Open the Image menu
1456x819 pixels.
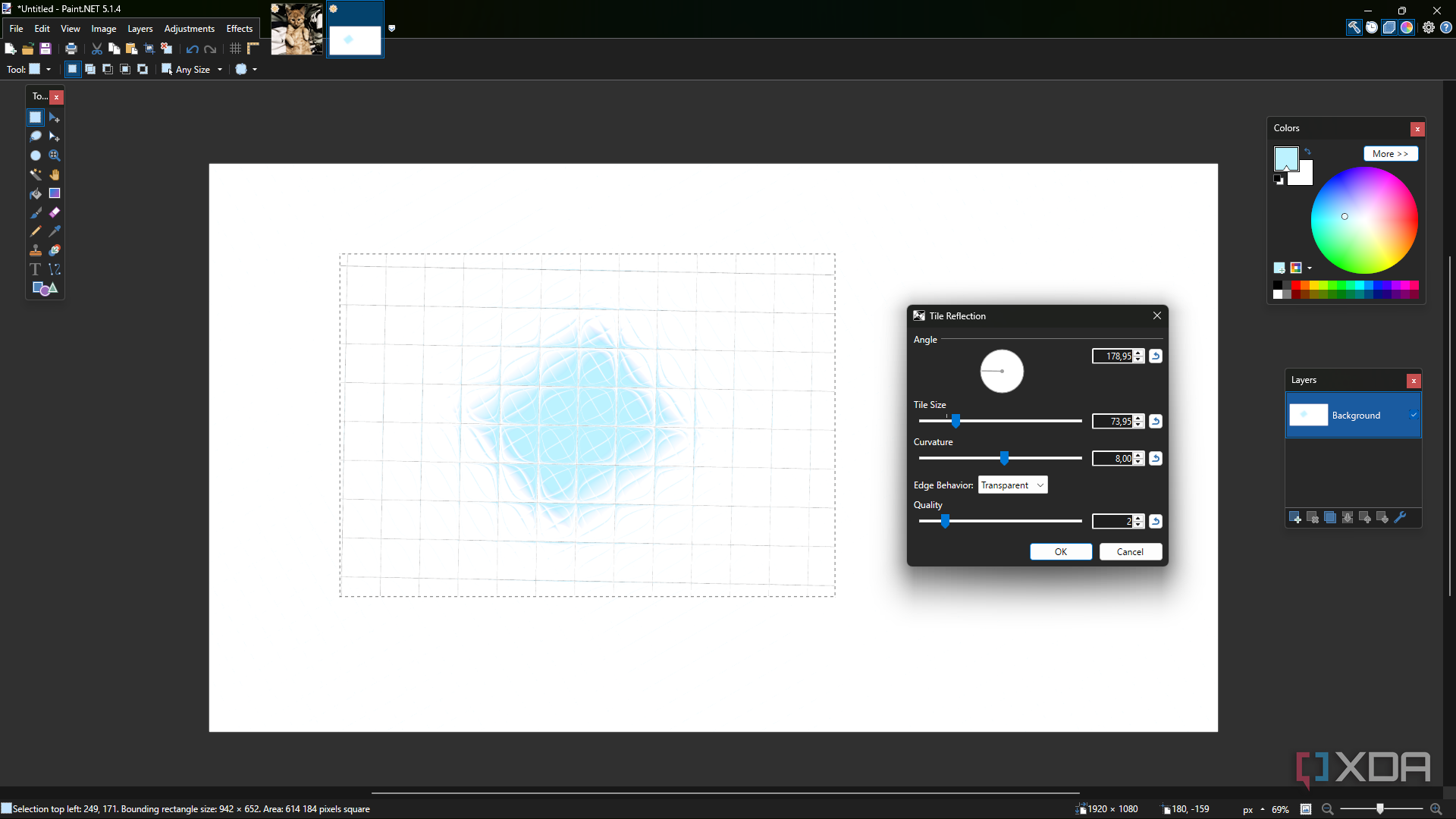[104, 29]
